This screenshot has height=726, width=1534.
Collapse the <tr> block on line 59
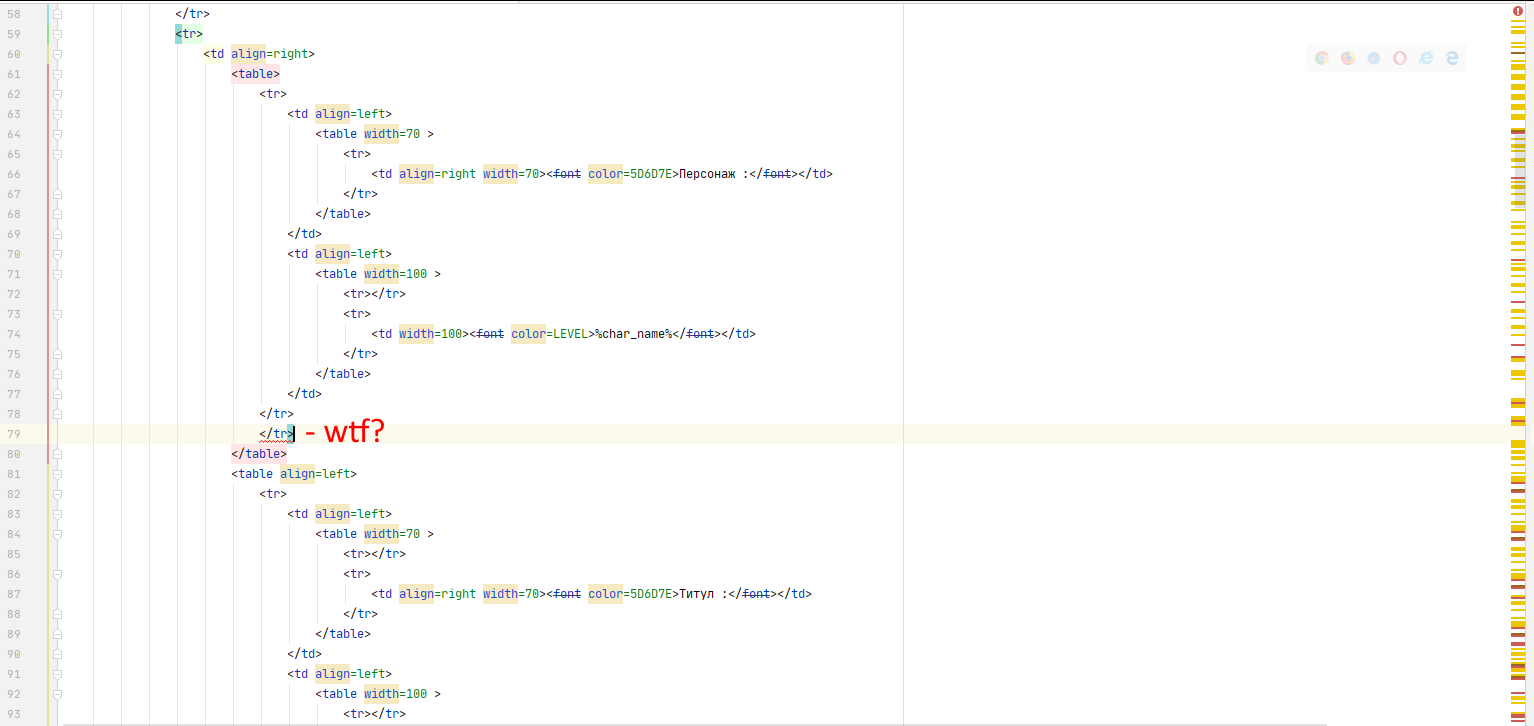pos(57,34)
